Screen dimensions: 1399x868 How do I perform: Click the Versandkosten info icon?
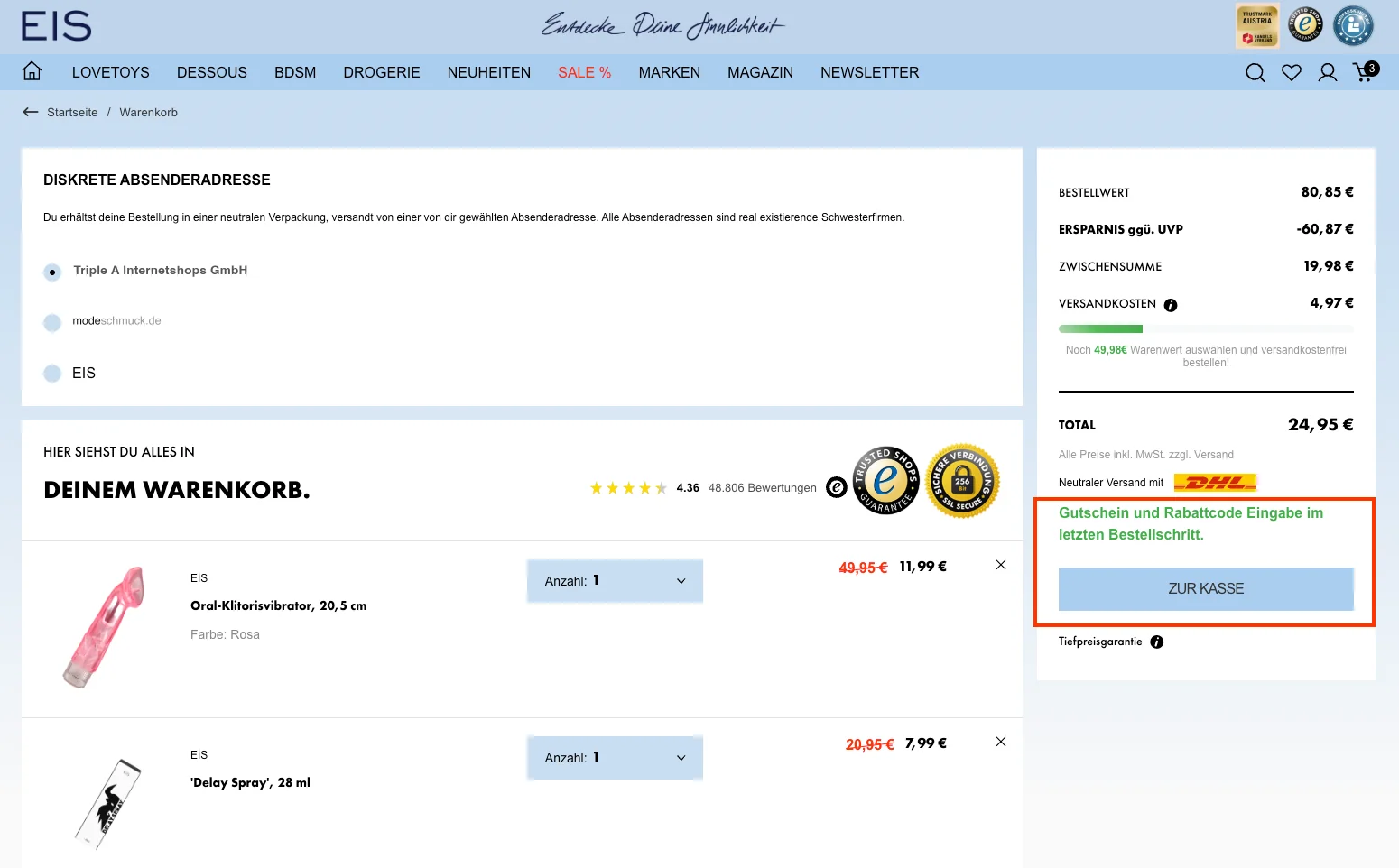(x=1171, y=305)
